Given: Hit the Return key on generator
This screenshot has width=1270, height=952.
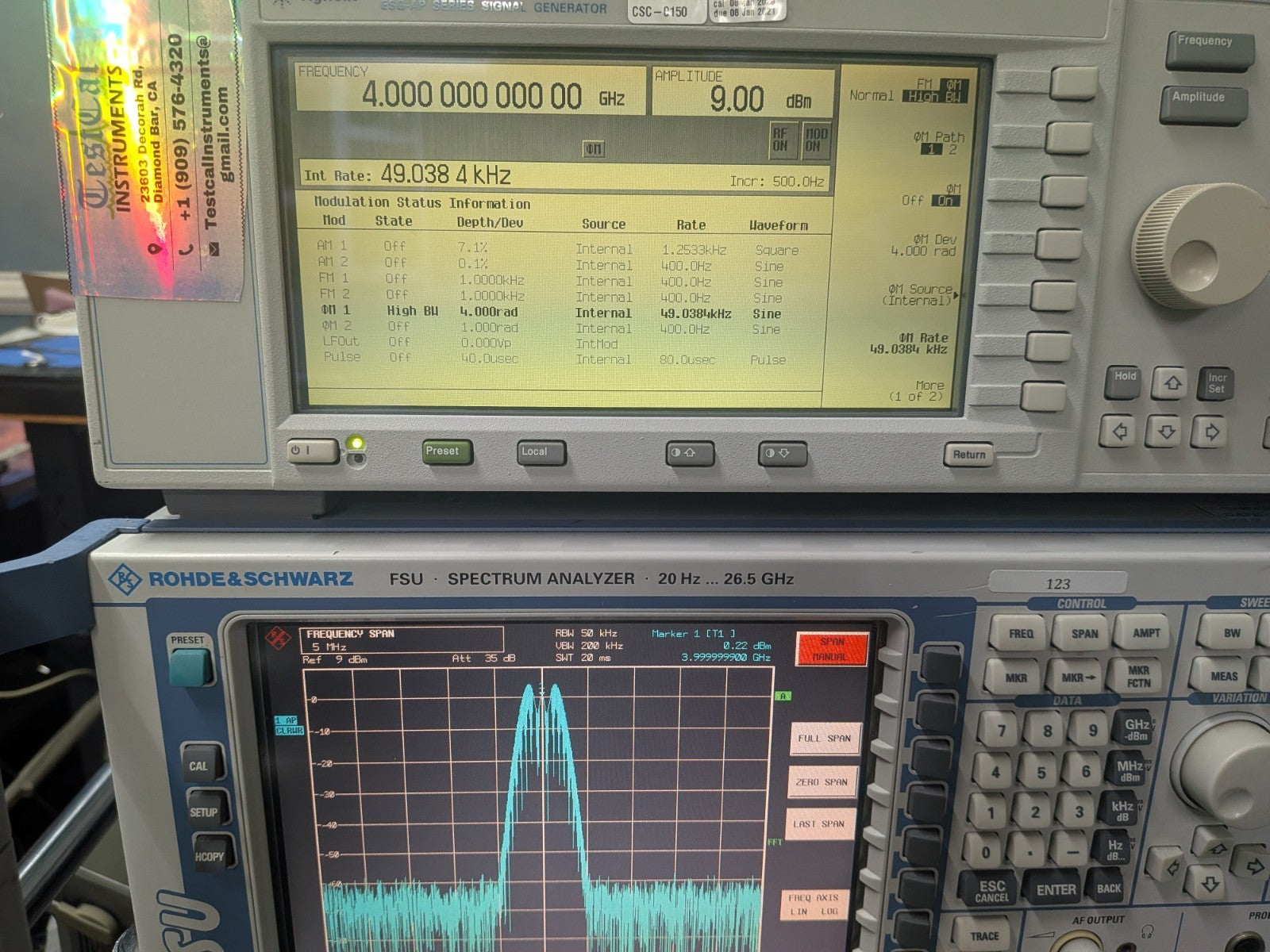Looking at the screenshot, I should pyautogui.click(x=968, y=455).
